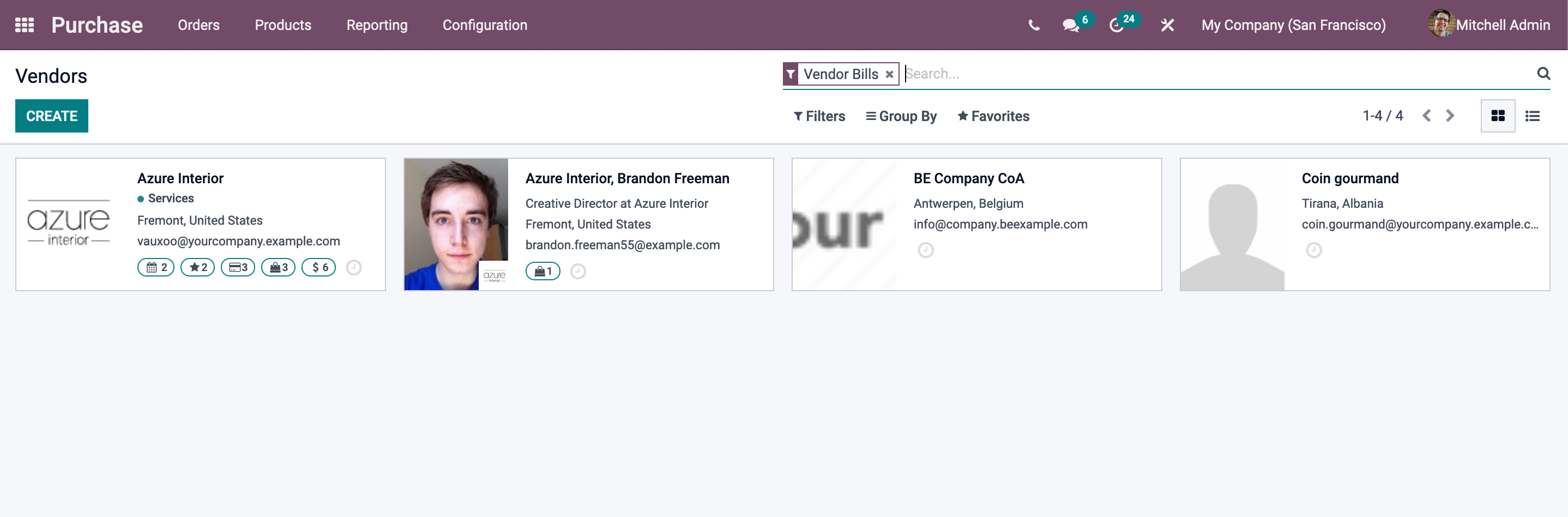Image resolution: width=1568 pixels, height=517 pixels.
Task: Click Azure Interior credit card badge 3
Action: coord(238,267)
